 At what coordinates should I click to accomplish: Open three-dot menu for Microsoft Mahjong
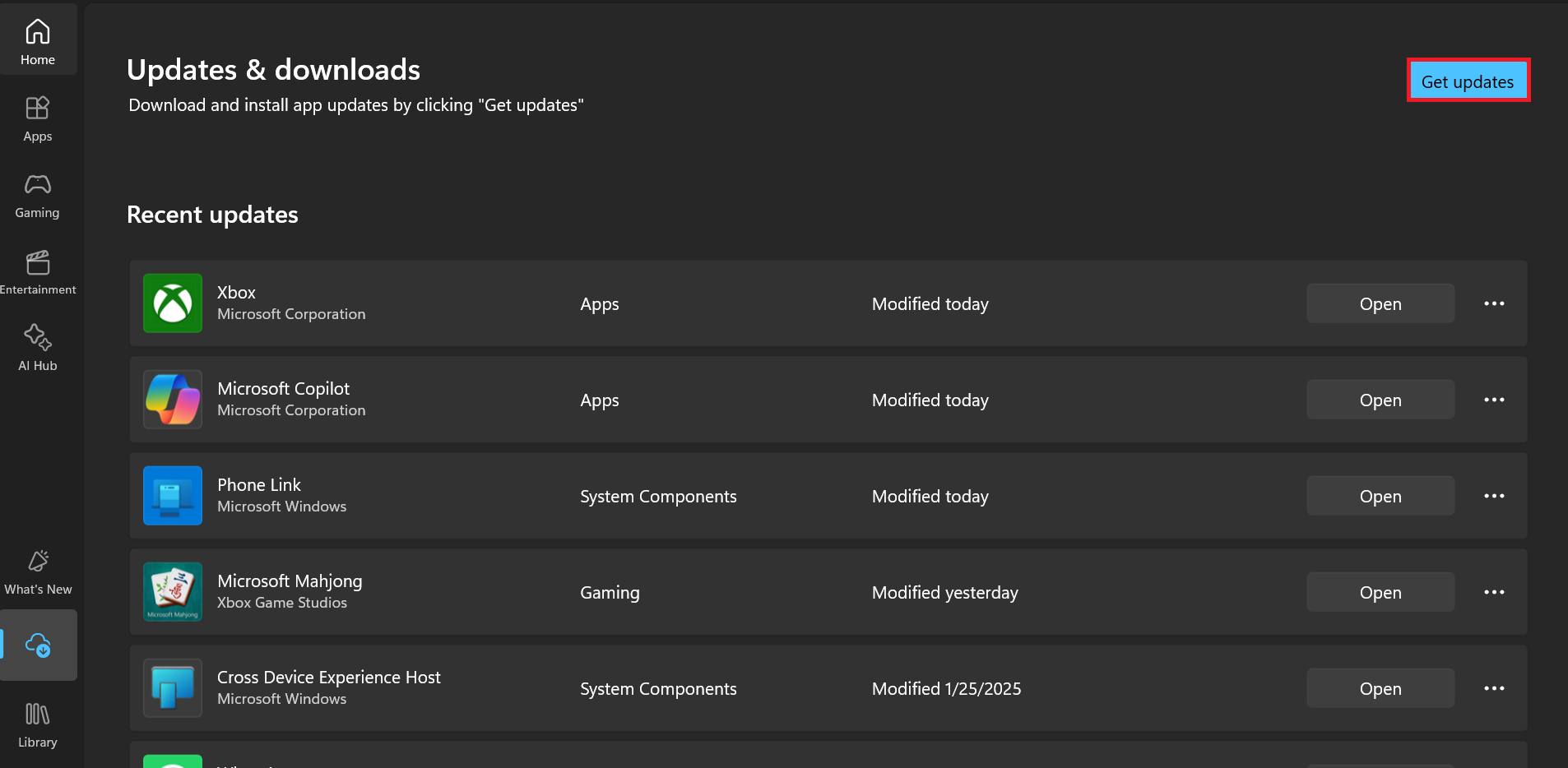coord(1494,593)
